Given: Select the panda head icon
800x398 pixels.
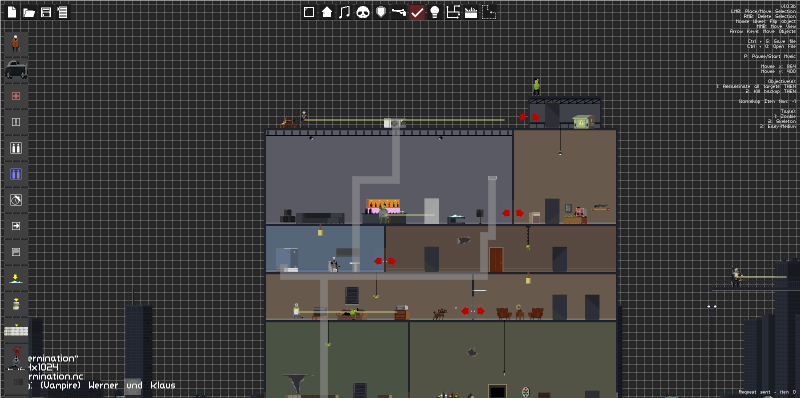Looking at the screenshot, I should [363, 12].
